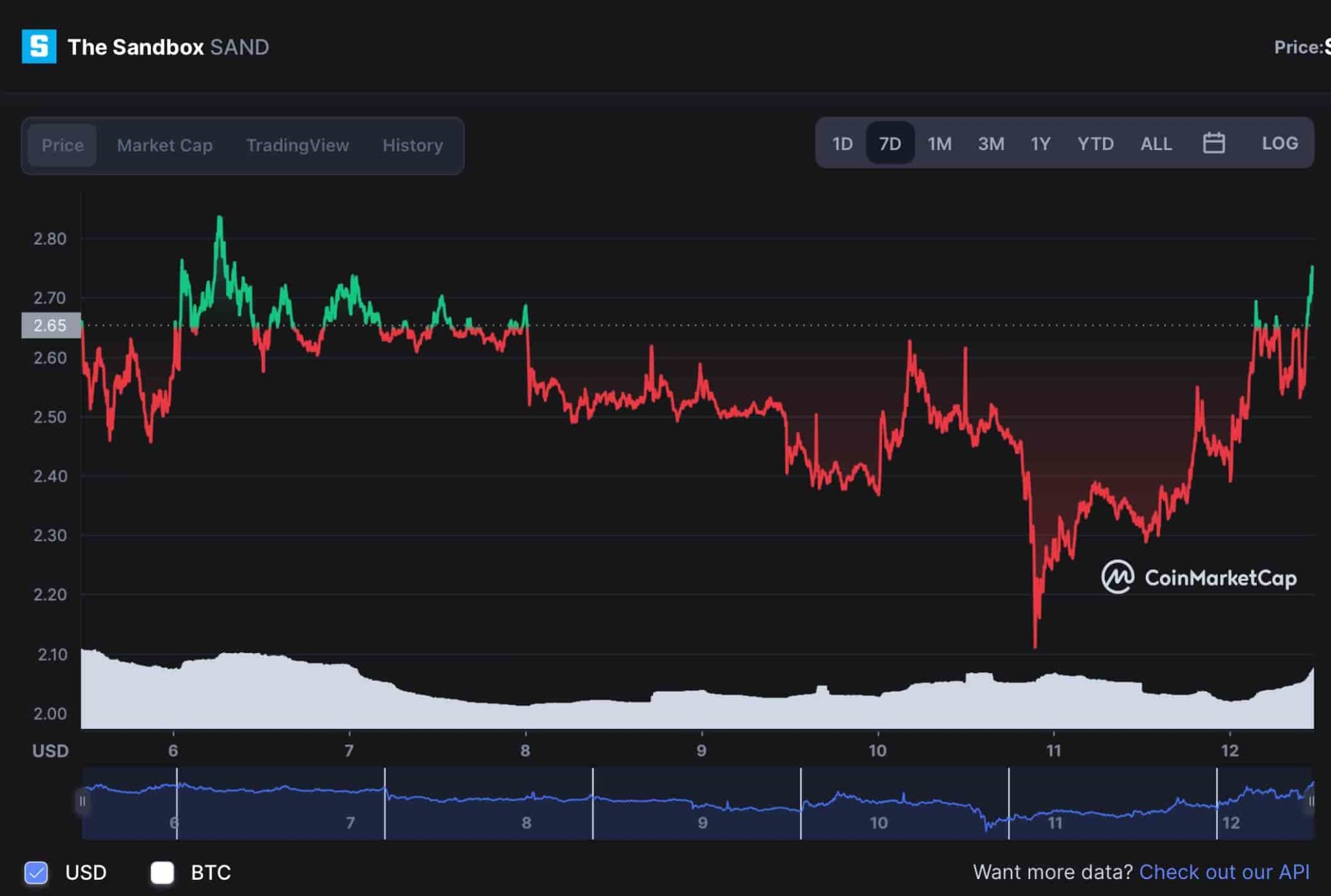Select the 7D time range
Viewport: 1331px width, 896px height.
pyautogui.click(x=890, y=143)
